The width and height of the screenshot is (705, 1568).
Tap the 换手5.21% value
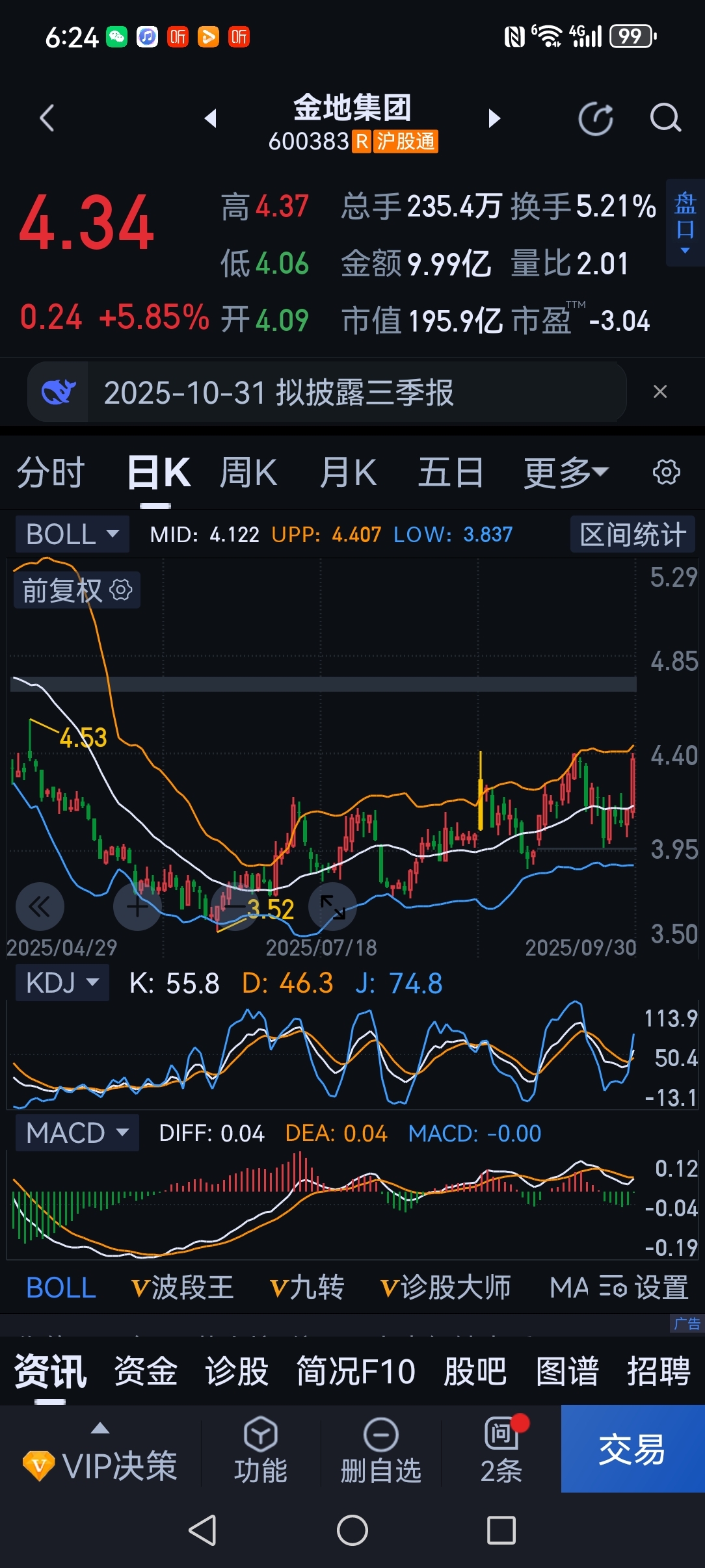pyautogui.click(x=583, y=207)
